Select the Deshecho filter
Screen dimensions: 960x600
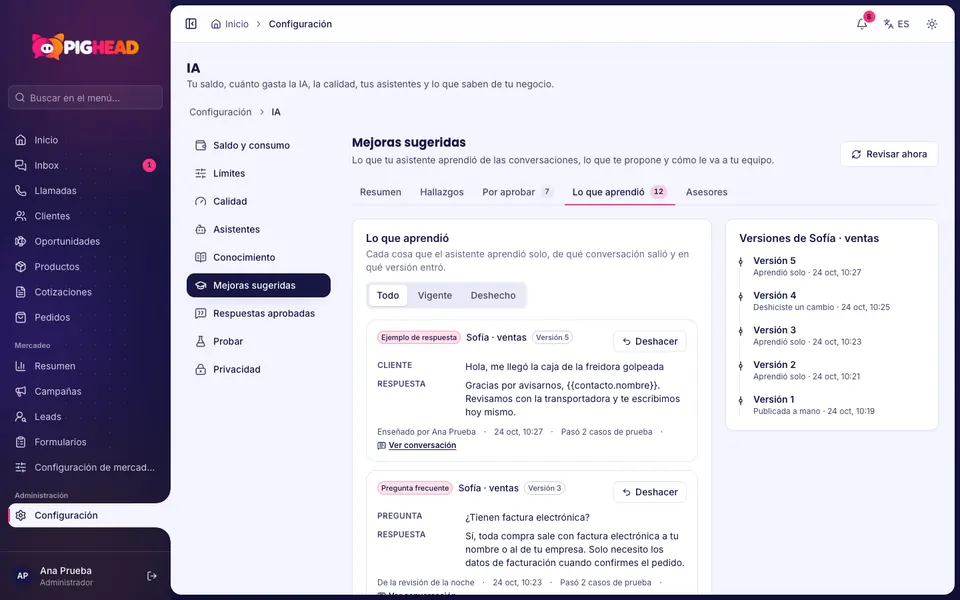tap(493, 295)
